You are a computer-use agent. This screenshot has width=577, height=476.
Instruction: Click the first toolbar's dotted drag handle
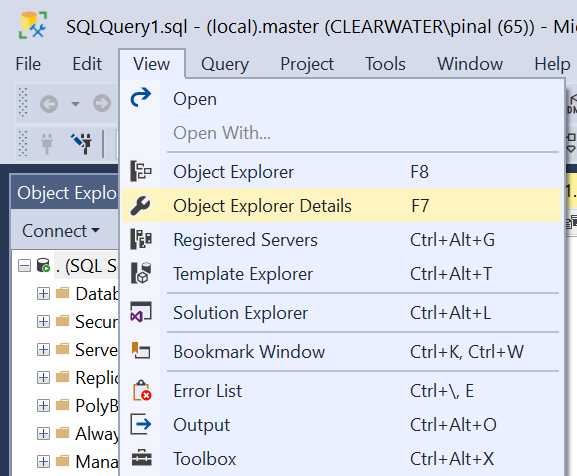point(23,103)
